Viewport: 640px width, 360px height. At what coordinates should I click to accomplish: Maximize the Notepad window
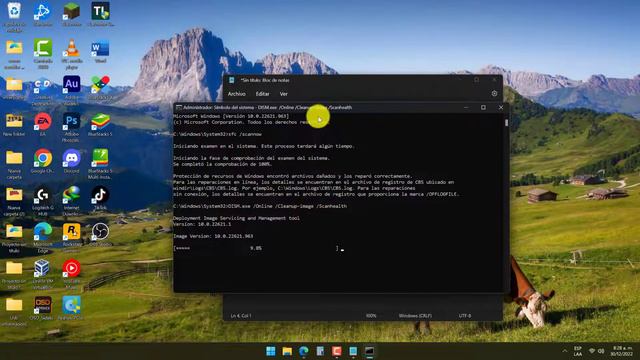coord(476,80)
